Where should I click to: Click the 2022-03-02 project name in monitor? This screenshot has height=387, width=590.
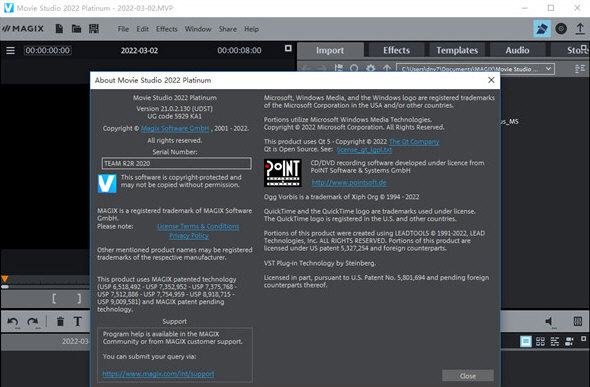(139, 50)
